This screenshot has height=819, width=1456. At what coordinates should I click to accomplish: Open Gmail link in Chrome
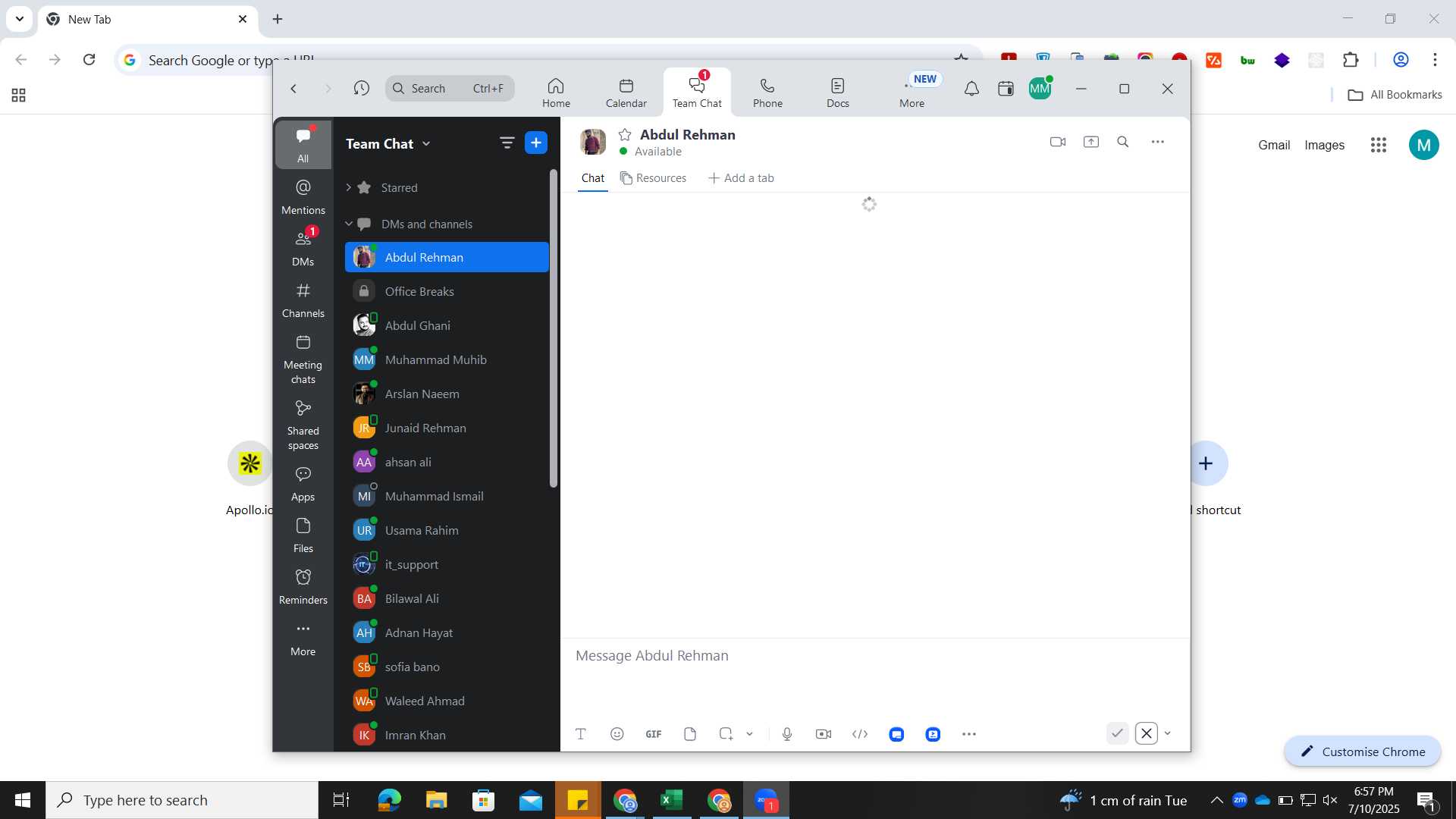point(1273,145)
